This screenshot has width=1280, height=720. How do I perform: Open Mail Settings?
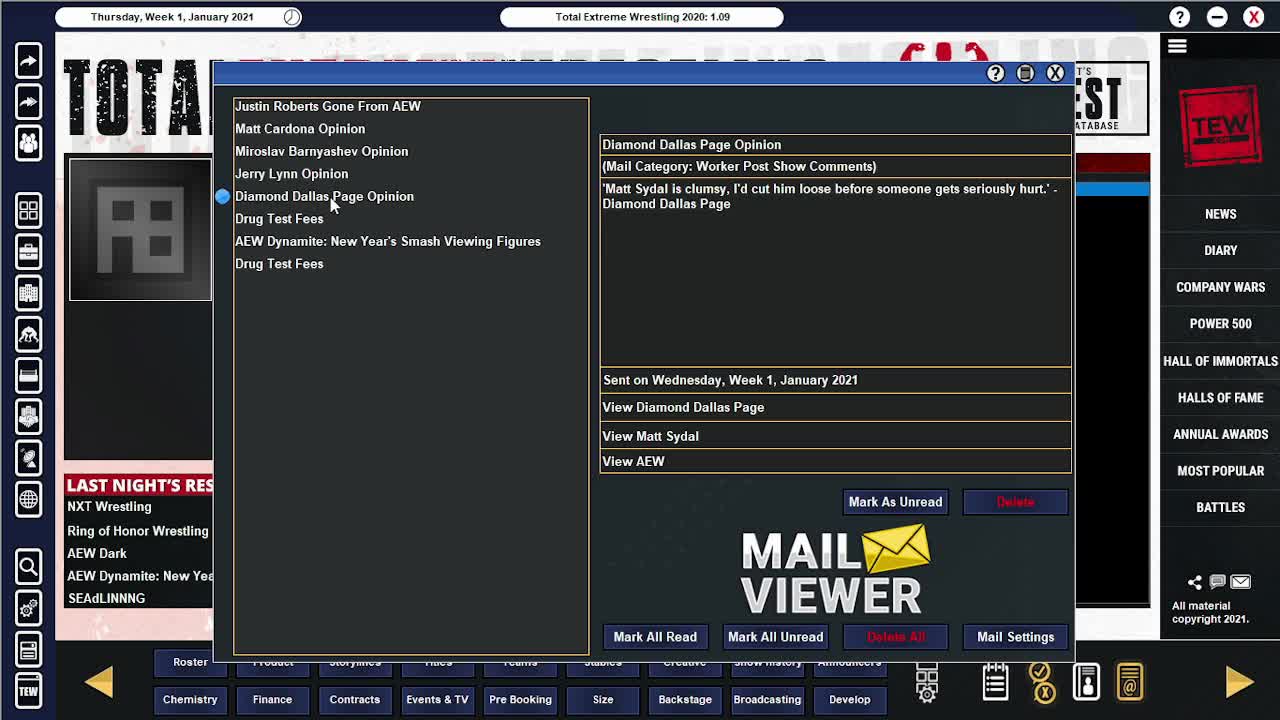pyautogui.click(x=1015, y=637)
